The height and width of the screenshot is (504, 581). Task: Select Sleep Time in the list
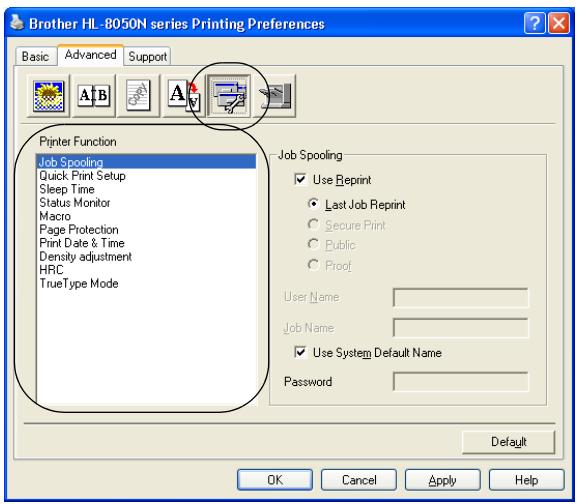pos(146,189)
